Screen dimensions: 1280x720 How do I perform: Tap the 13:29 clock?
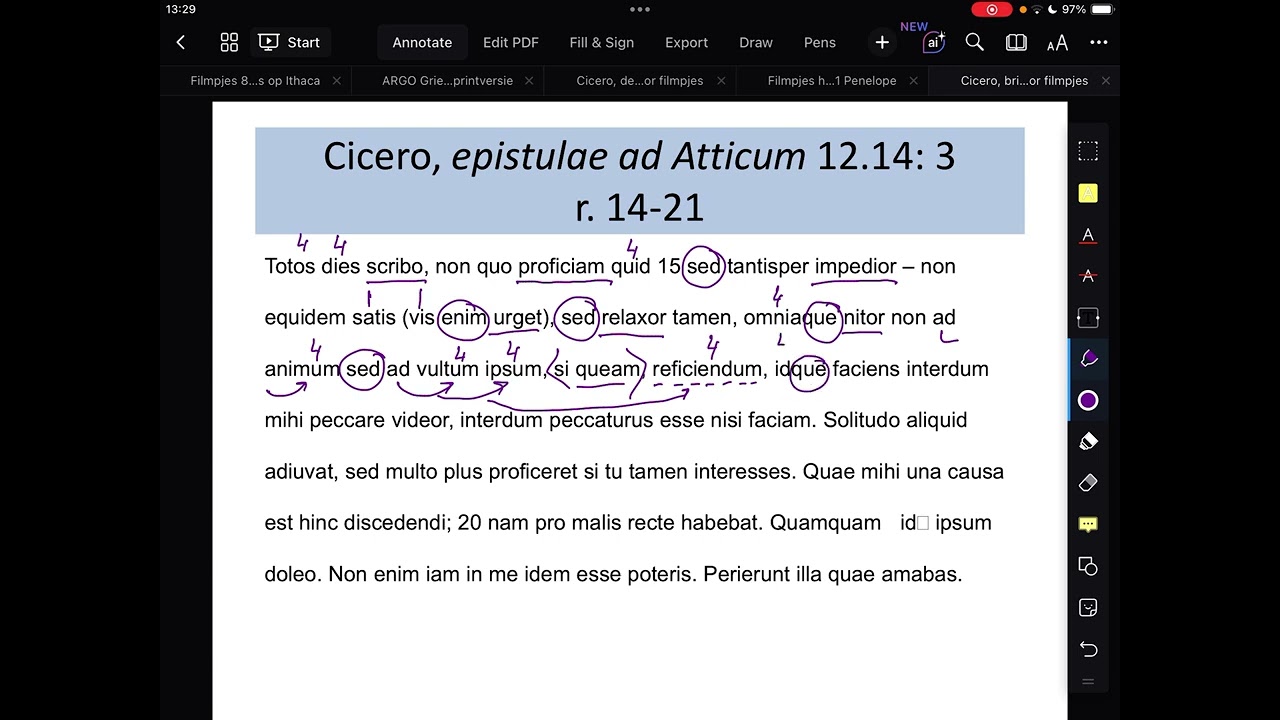tap(181, 9)
